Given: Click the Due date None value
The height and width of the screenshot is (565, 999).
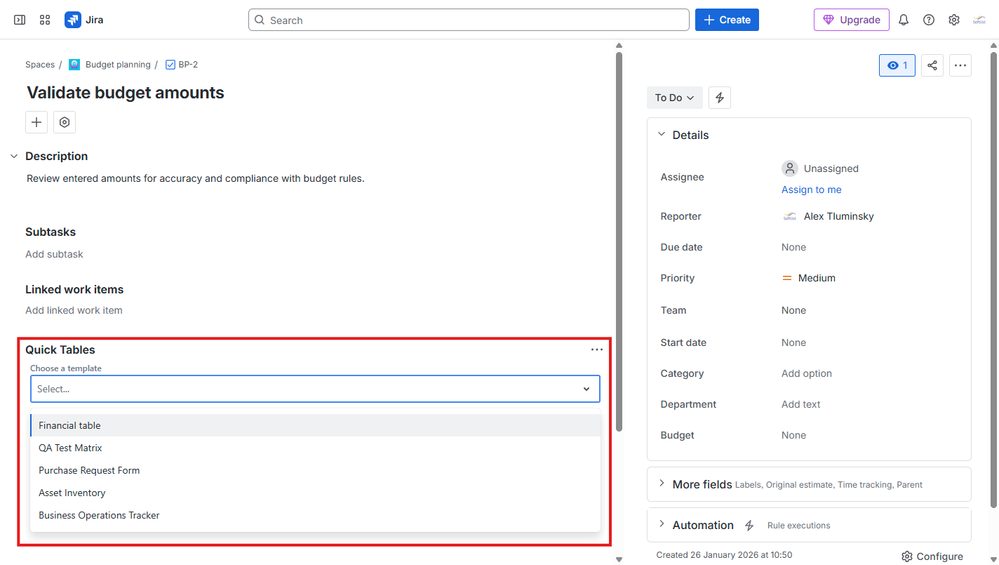Looking at the screenshot, I should tap(793, 247).
